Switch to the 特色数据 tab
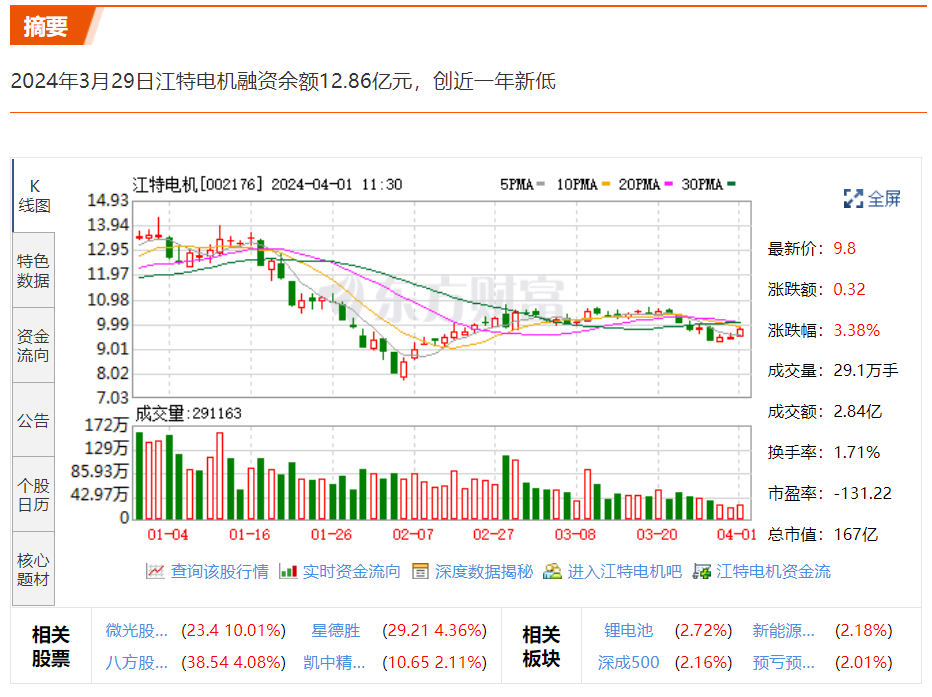The width and height of the screenshot is (932, 697). click(x=34, y=270)
